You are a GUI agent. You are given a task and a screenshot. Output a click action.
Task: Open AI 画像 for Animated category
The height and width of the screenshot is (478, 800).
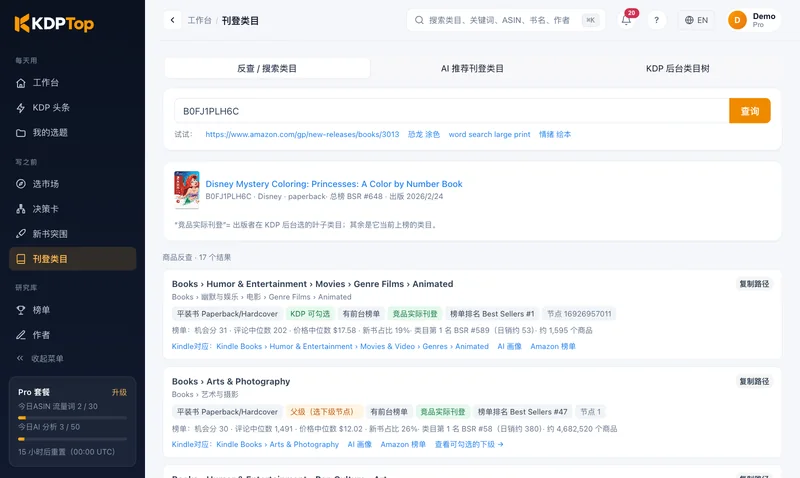(510, 346)
